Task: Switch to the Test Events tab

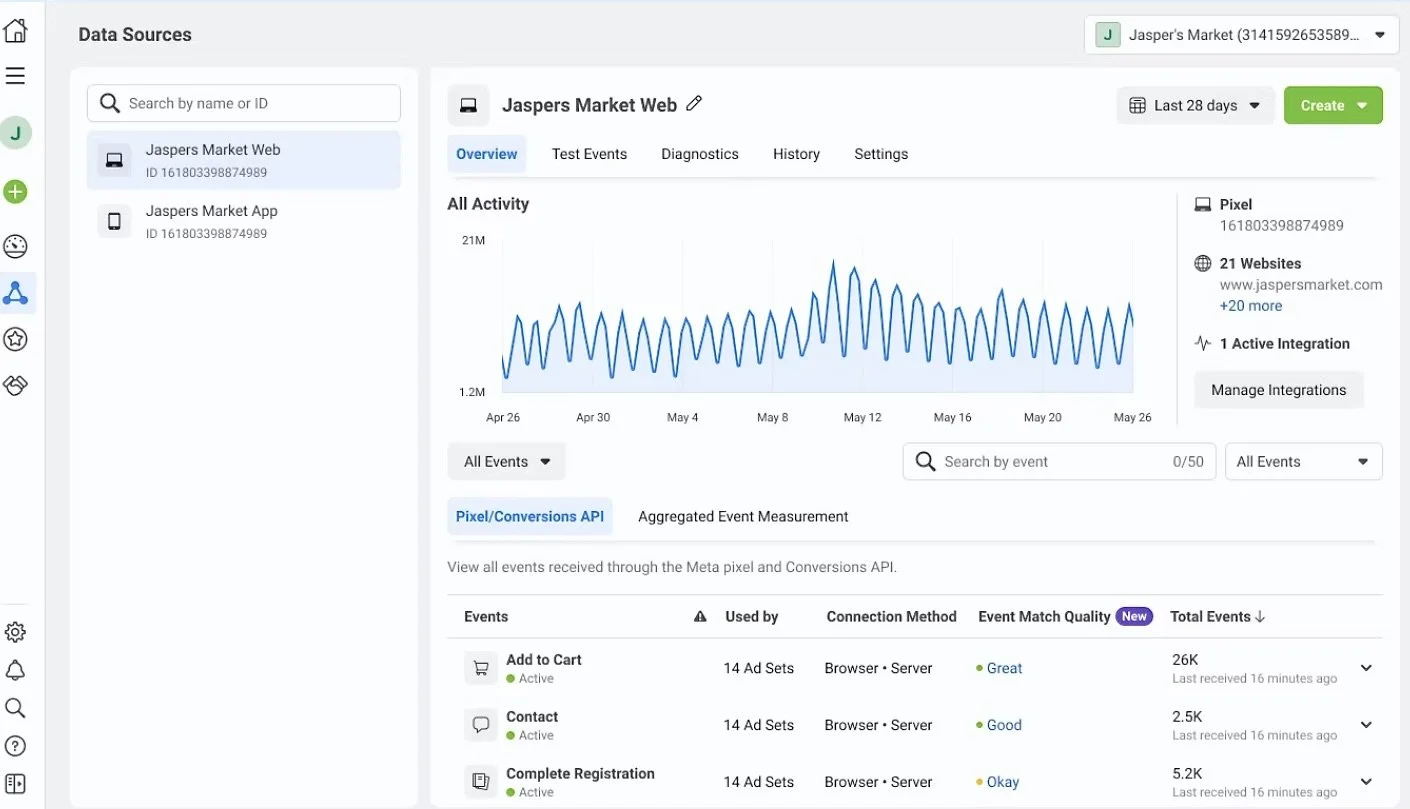Action: tap(589, 154)
